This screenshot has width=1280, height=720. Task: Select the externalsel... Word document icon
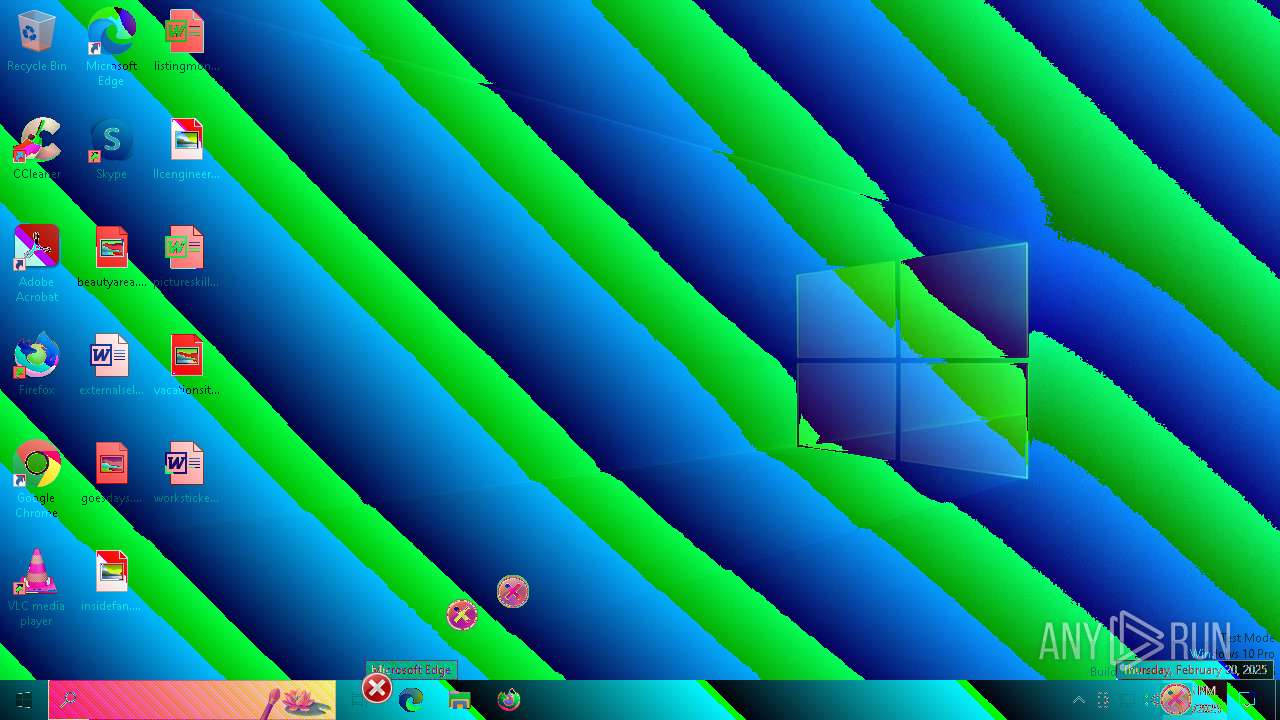(111, 365)
